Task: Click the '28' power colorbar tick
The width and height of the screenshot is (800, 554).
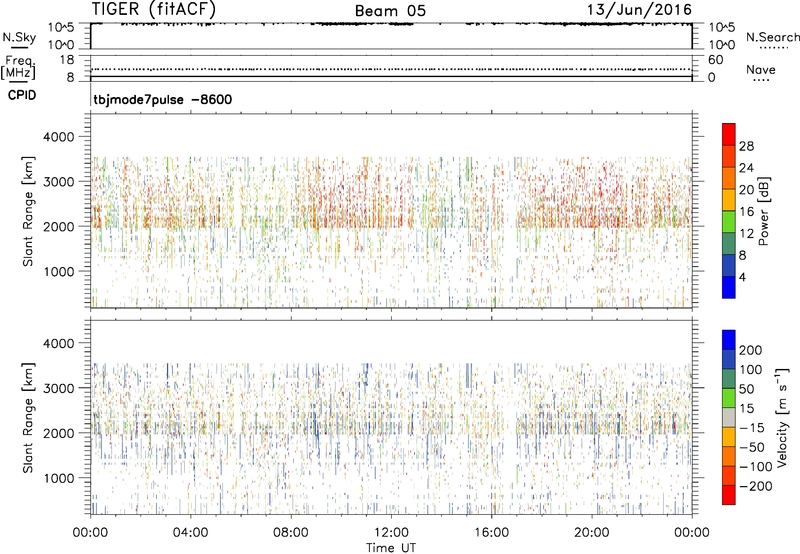Action: (746, 146)
